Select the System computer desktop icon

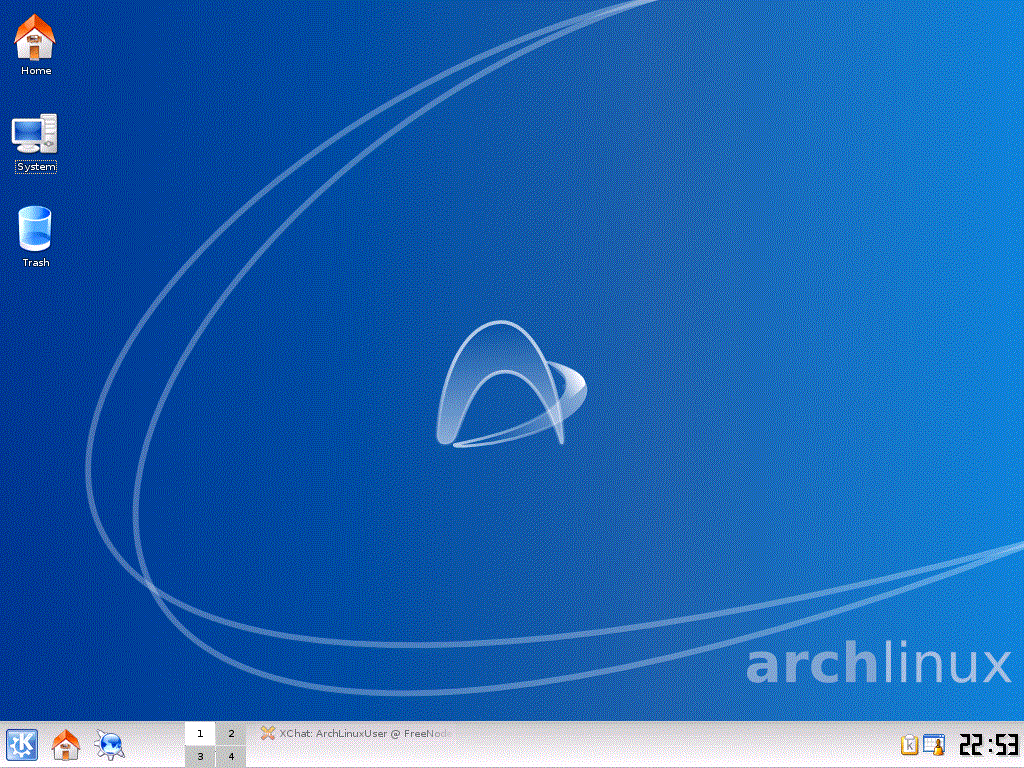click(x=35, y=134)
